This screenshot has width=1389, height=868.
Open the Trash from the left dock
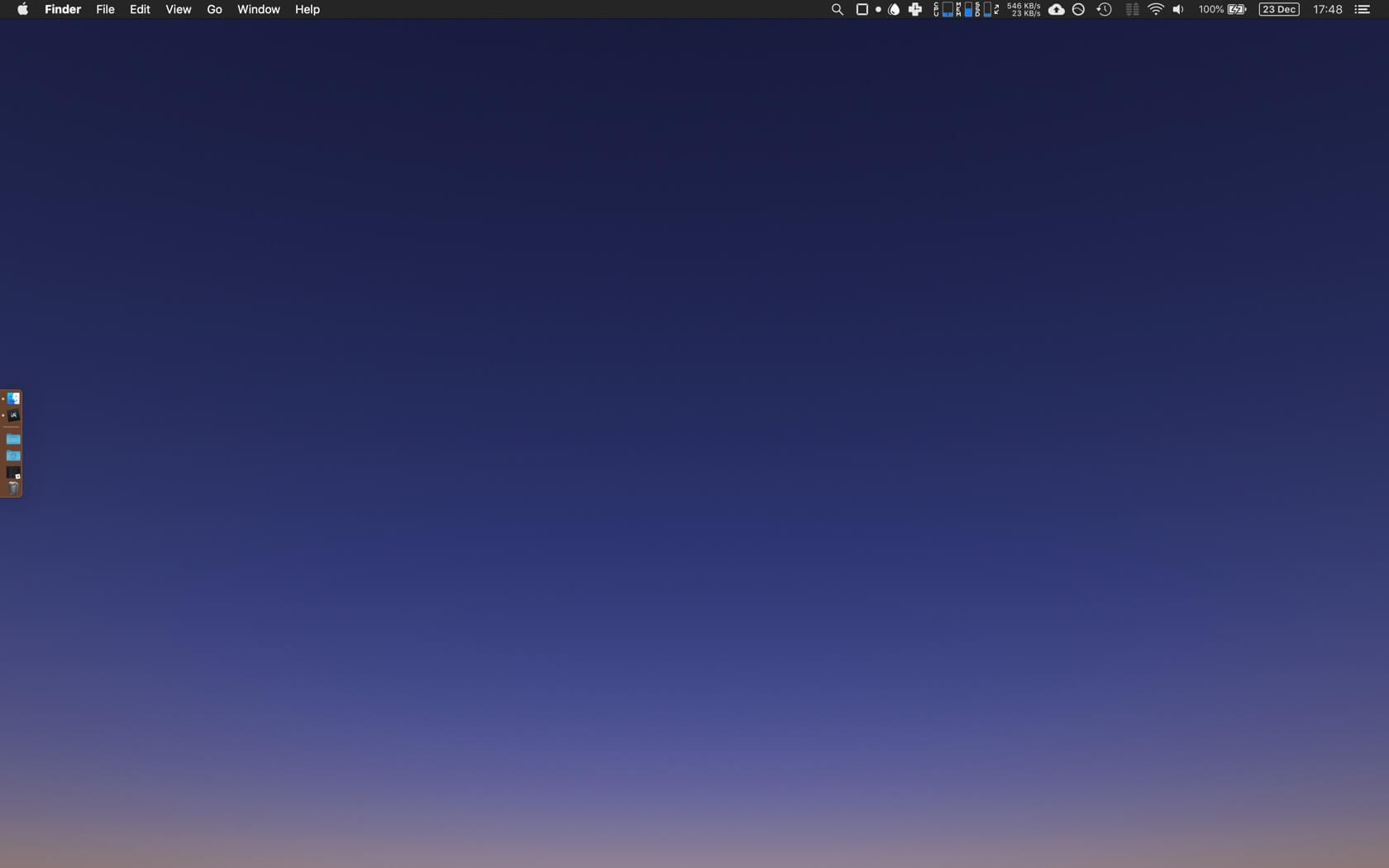[12, 487]
